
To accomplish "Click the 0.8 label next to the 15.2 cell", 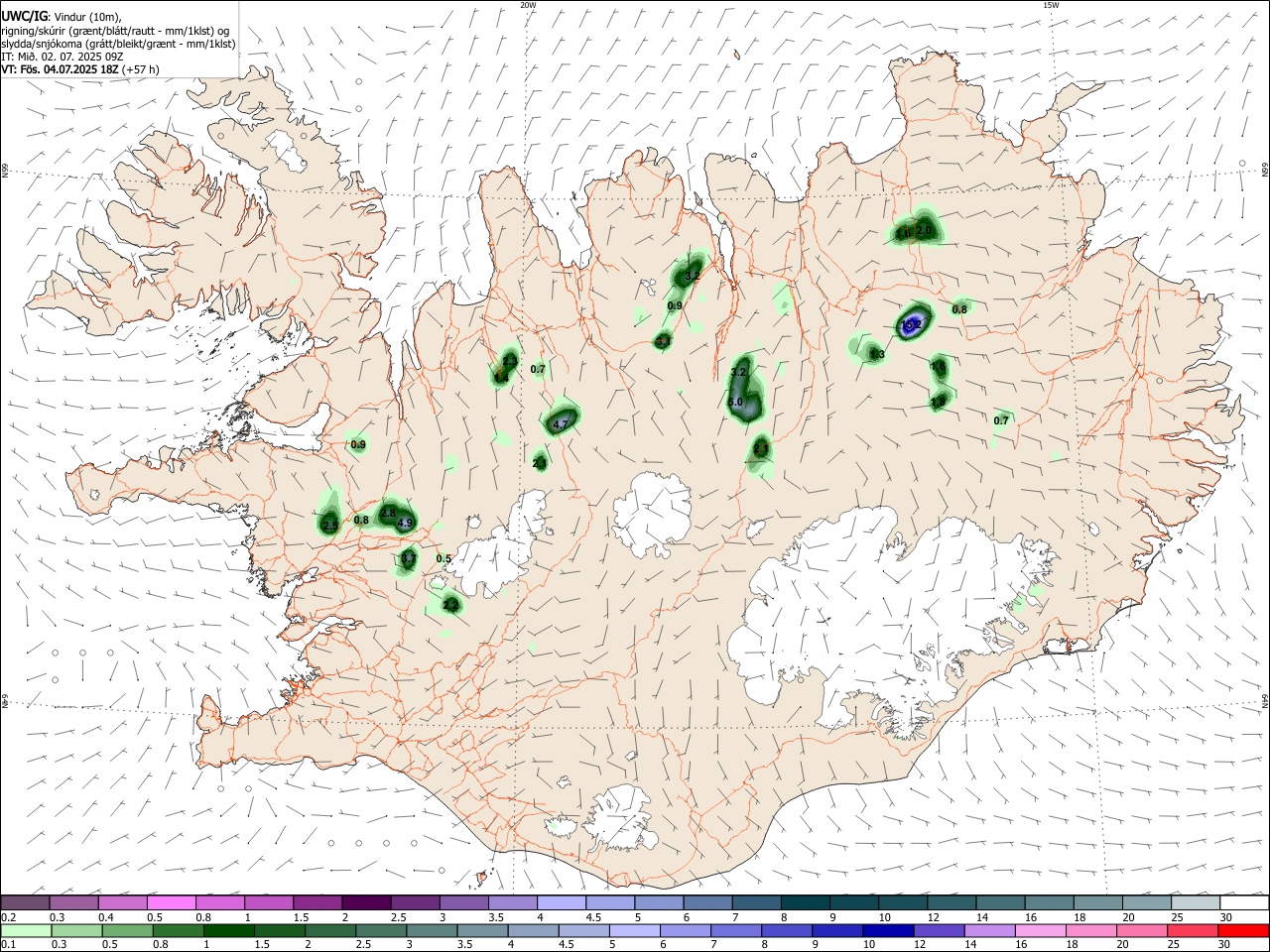I will (x=959, y=309).
